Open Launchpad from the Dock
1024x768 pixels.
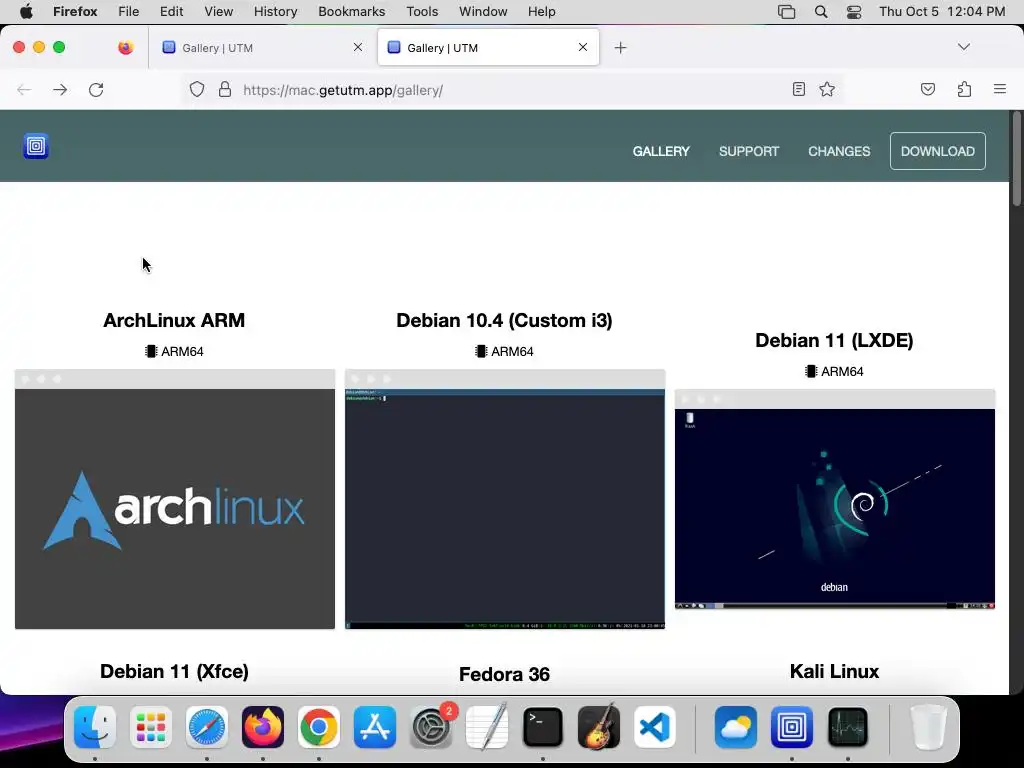pos(151,727)
